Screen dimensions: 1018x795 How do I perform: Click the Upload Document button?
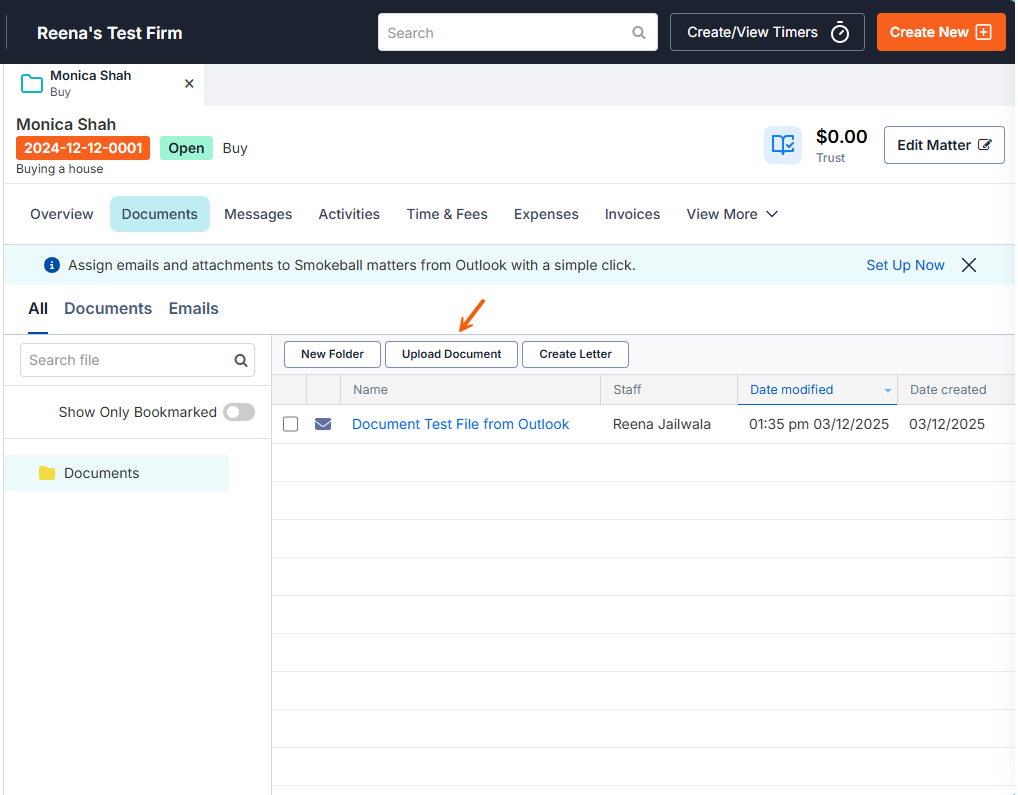pos(451,354)
